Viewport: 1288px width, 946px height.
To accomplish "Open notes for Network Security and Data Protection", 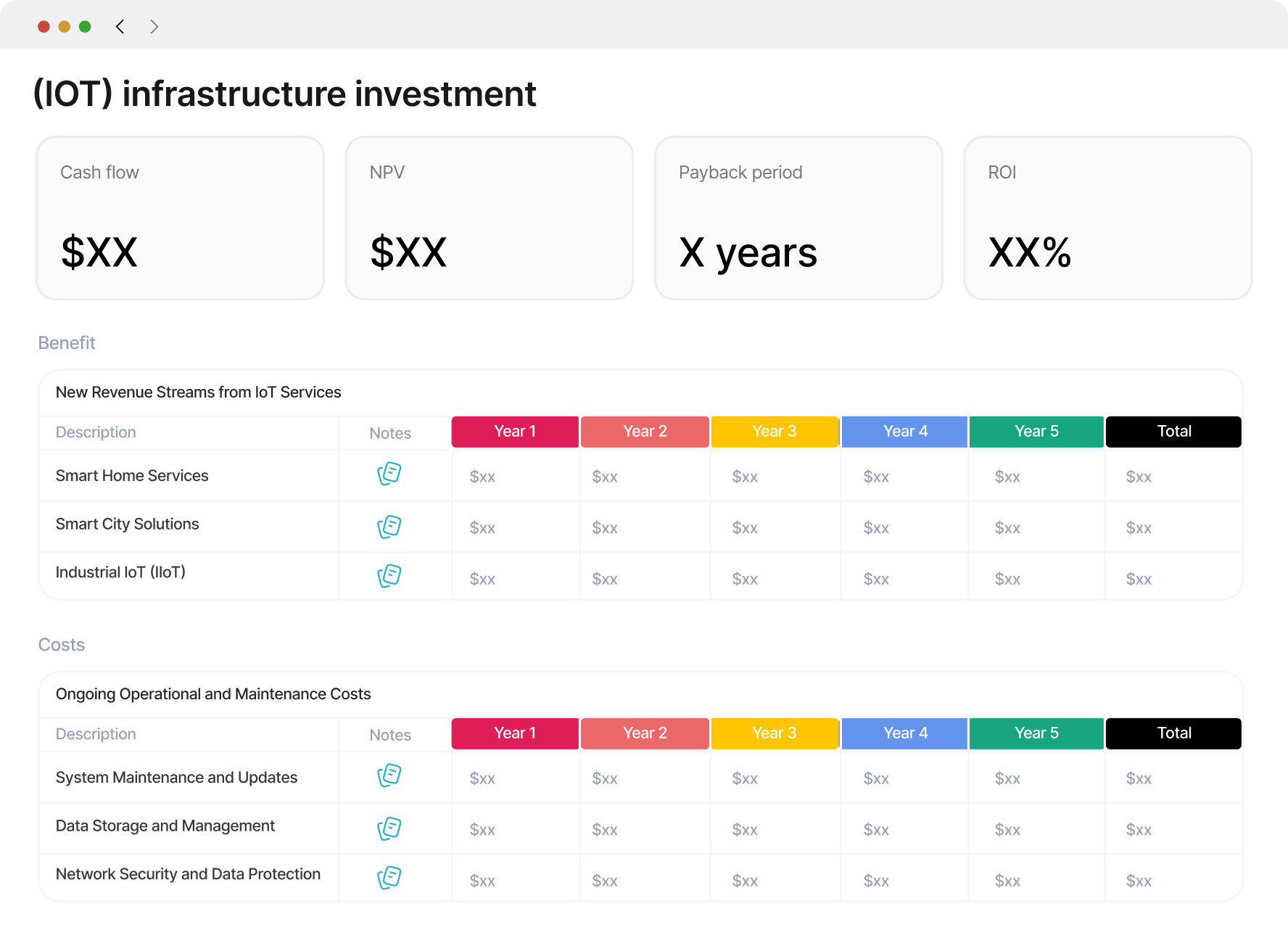I will (389, 878).
